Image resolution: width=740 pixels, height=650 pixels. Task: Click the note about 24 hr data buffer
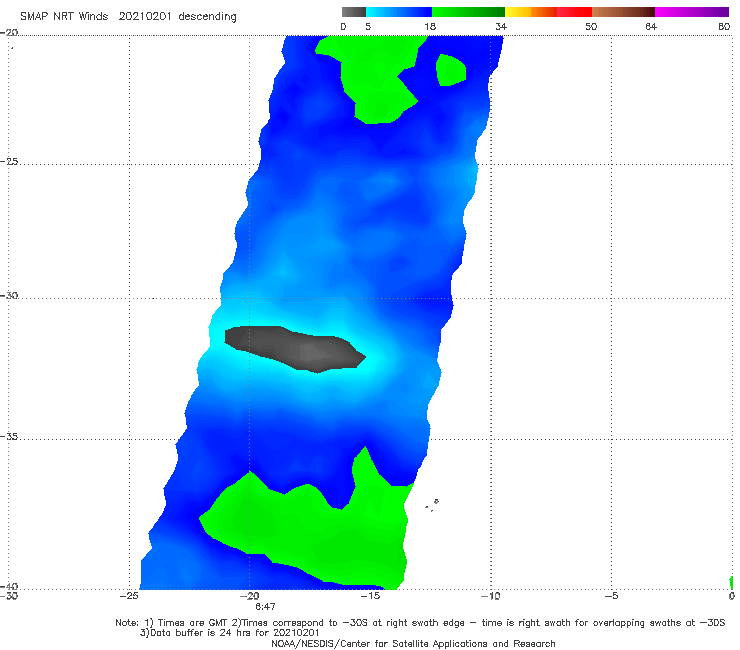[229, 633]
